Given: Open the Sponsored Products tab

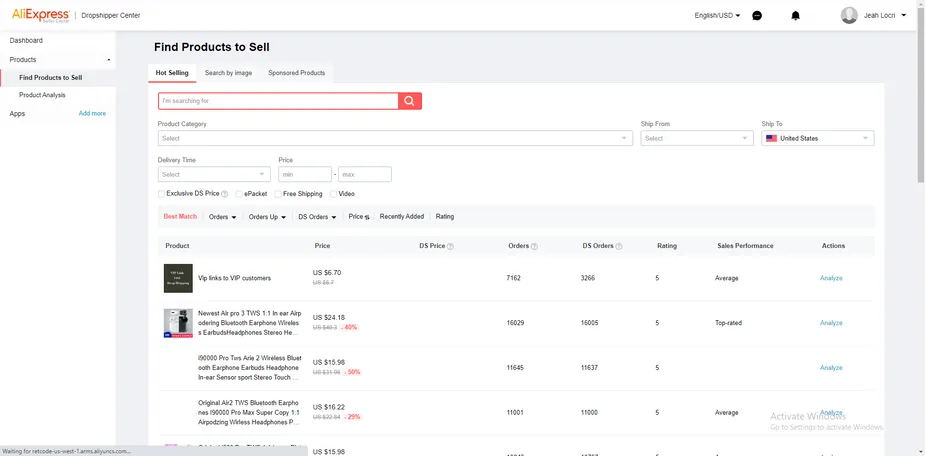Looking at the screenshot, I should [x=296, y=73].
